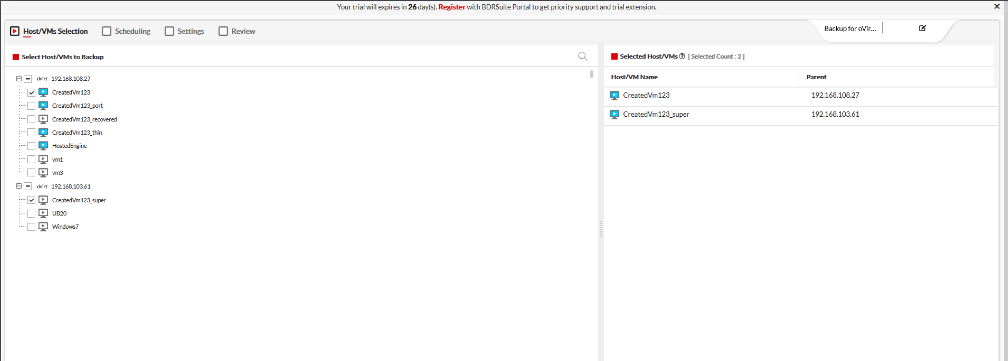
Task: Click the CreatedVm123_port VM icon
Action: 43,105
